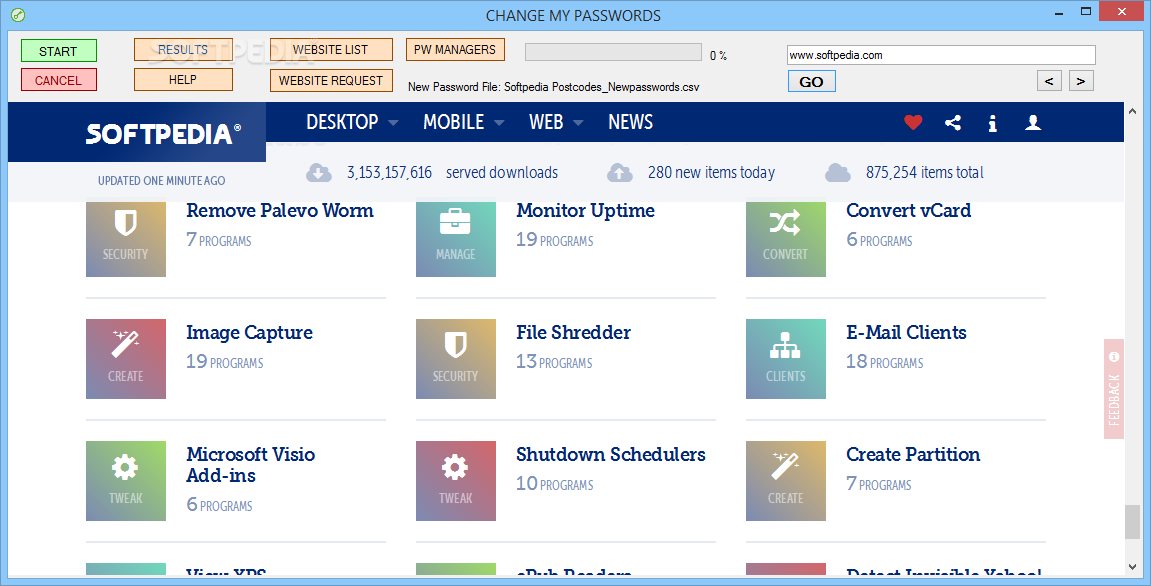
Task: Click the app icon in the title bar
Action: coord(18,15)
